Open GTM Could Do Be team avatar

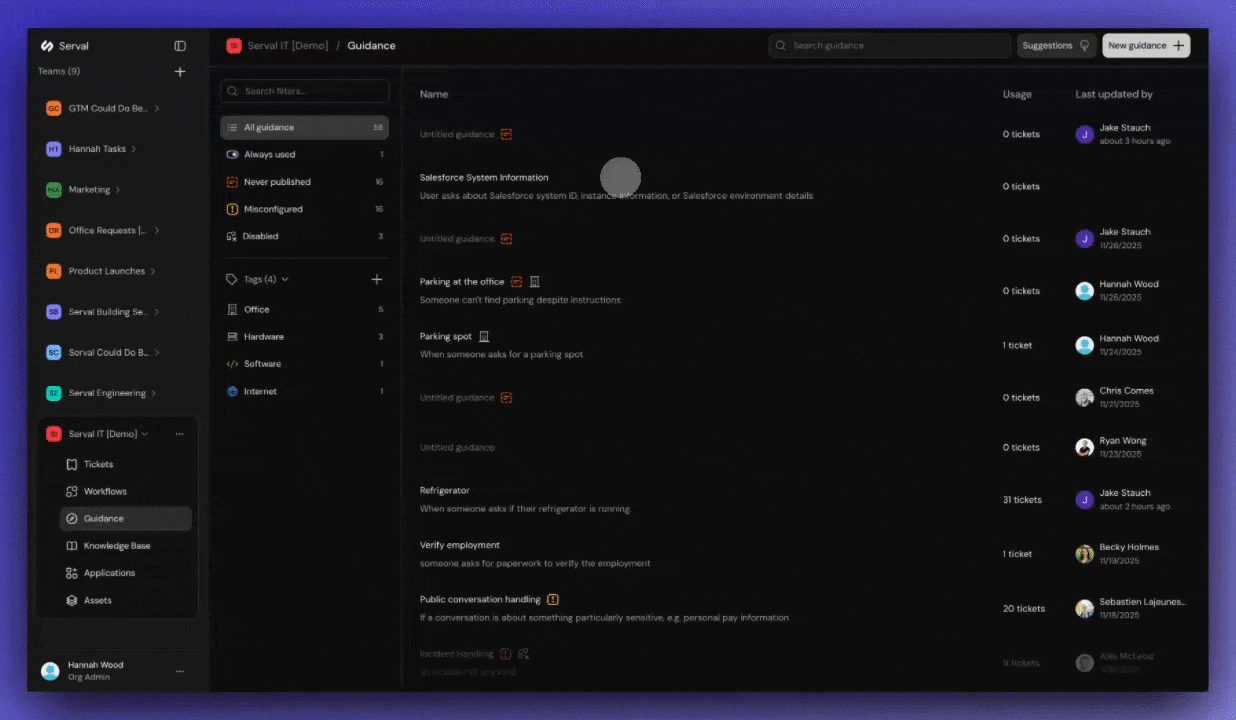[54, 108]
